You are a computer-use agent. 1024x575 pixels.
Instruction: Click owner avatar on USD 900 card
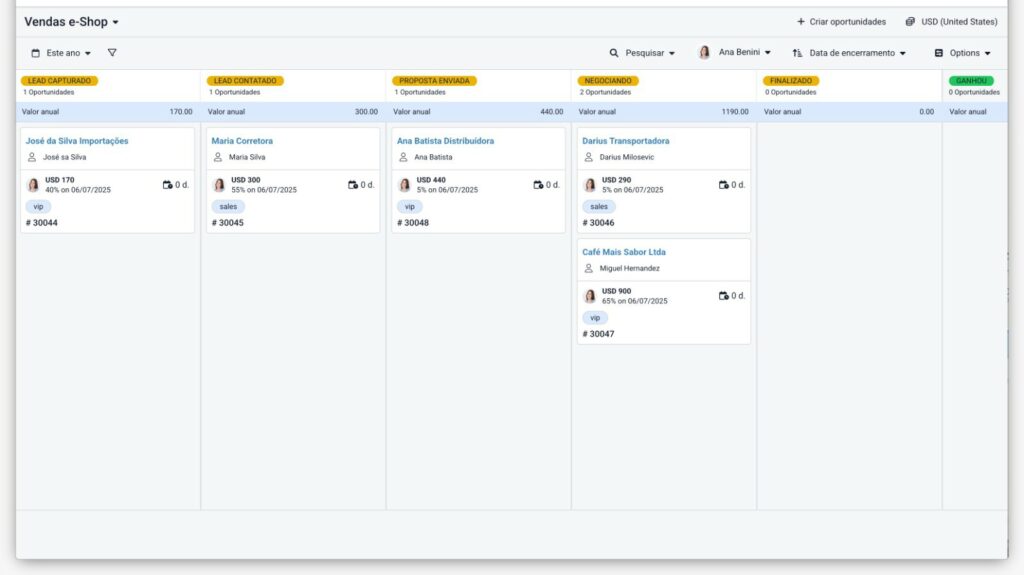coord(590,296)
